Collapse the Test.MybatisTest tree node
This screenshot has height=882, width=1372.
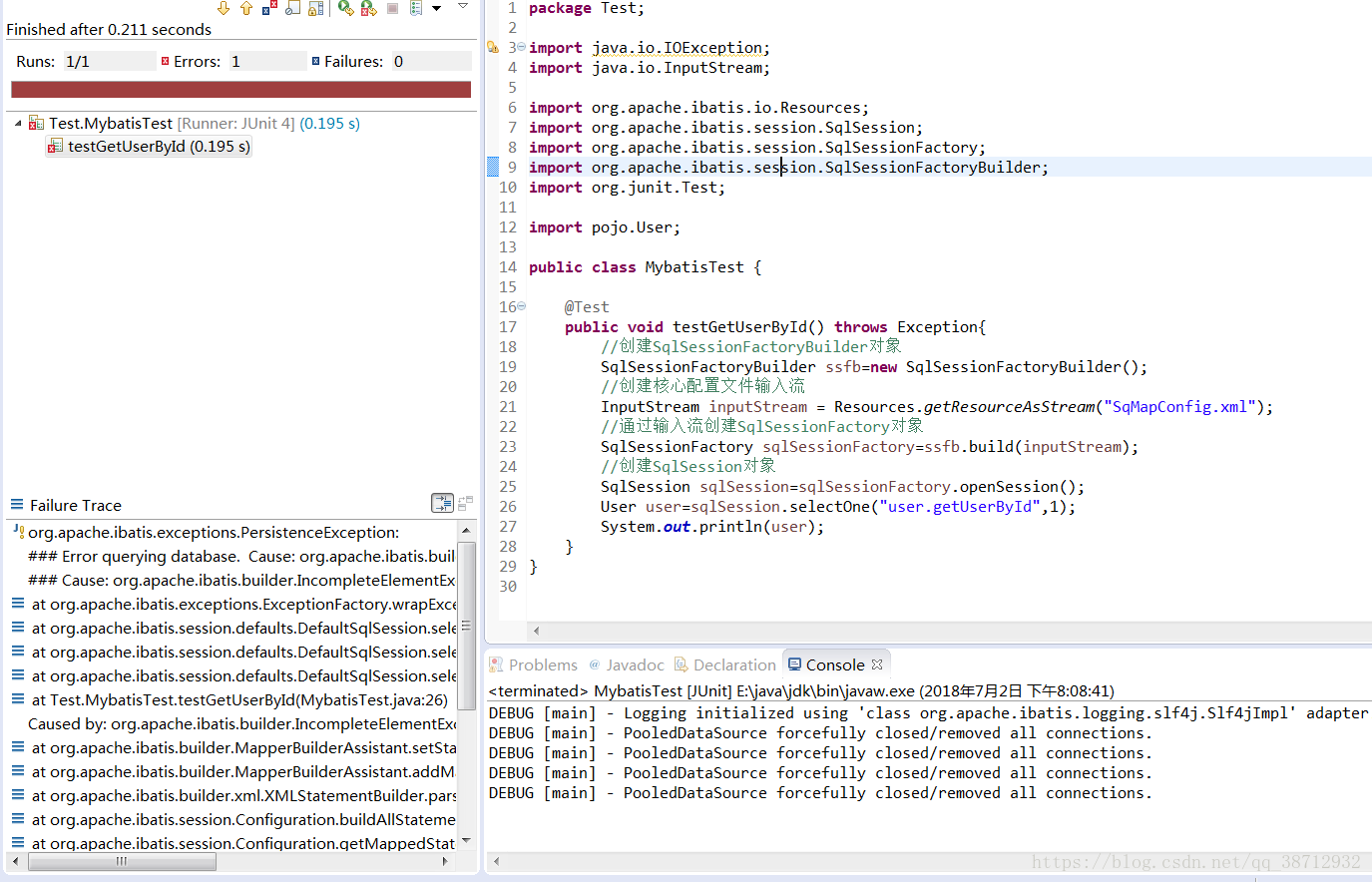click(17, 124)
